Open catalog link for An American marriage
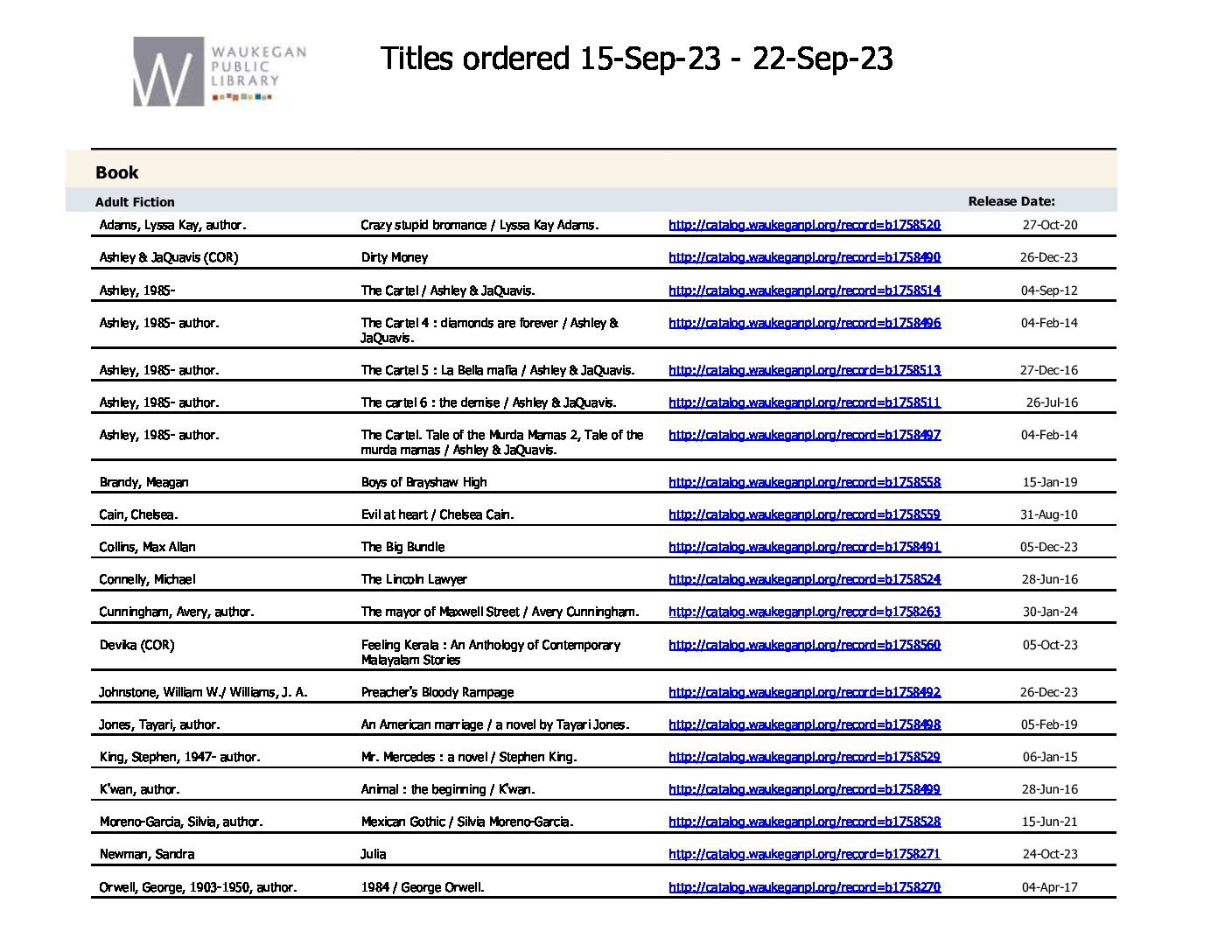Screen dimensions: 1232x952 click(804, 724)
